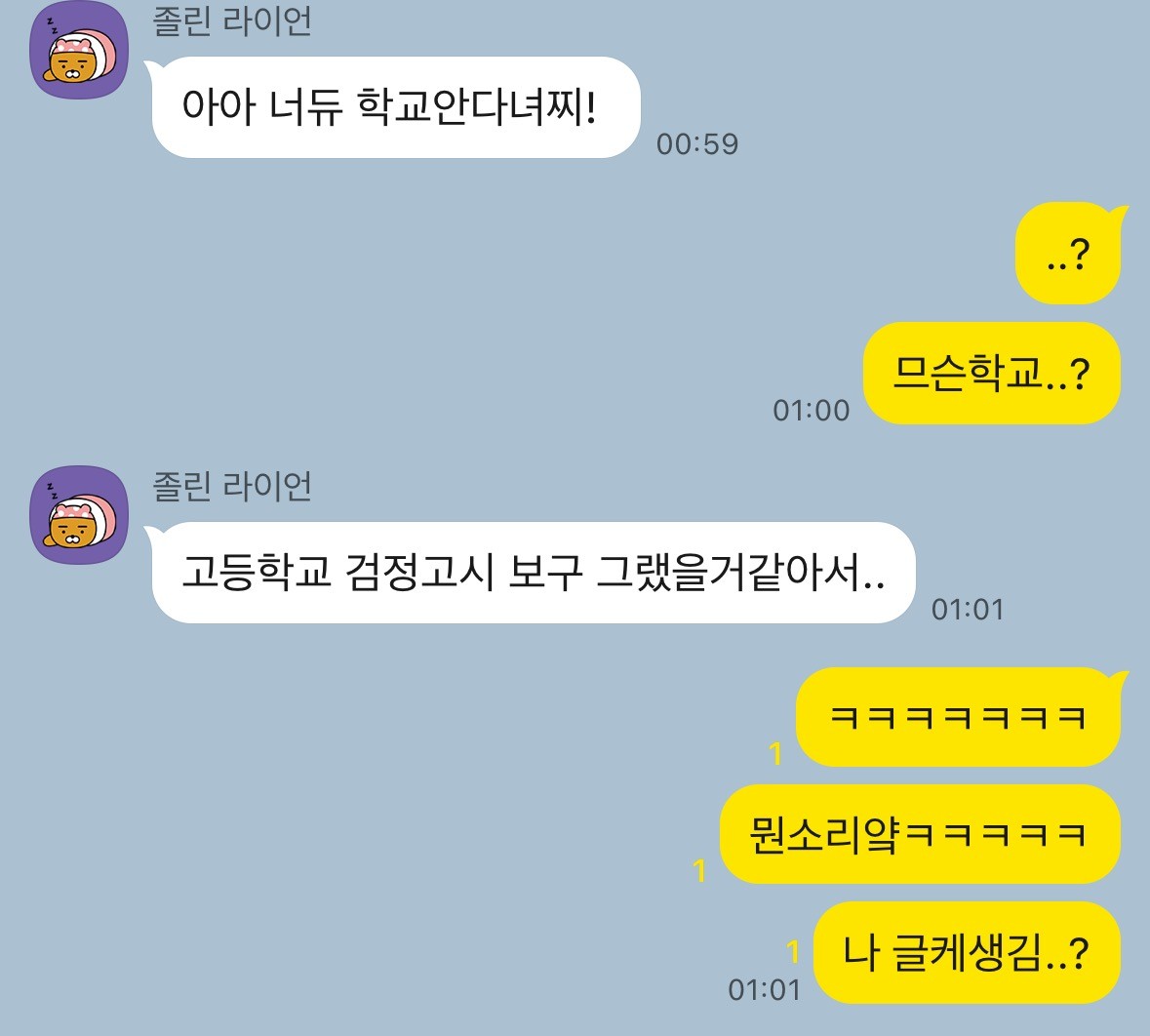Screen dimensions: 1150x1036
Task: Select the bubble 고등학교 검정고시 보구 그랬을거같아서..
Action: [534, 573]
